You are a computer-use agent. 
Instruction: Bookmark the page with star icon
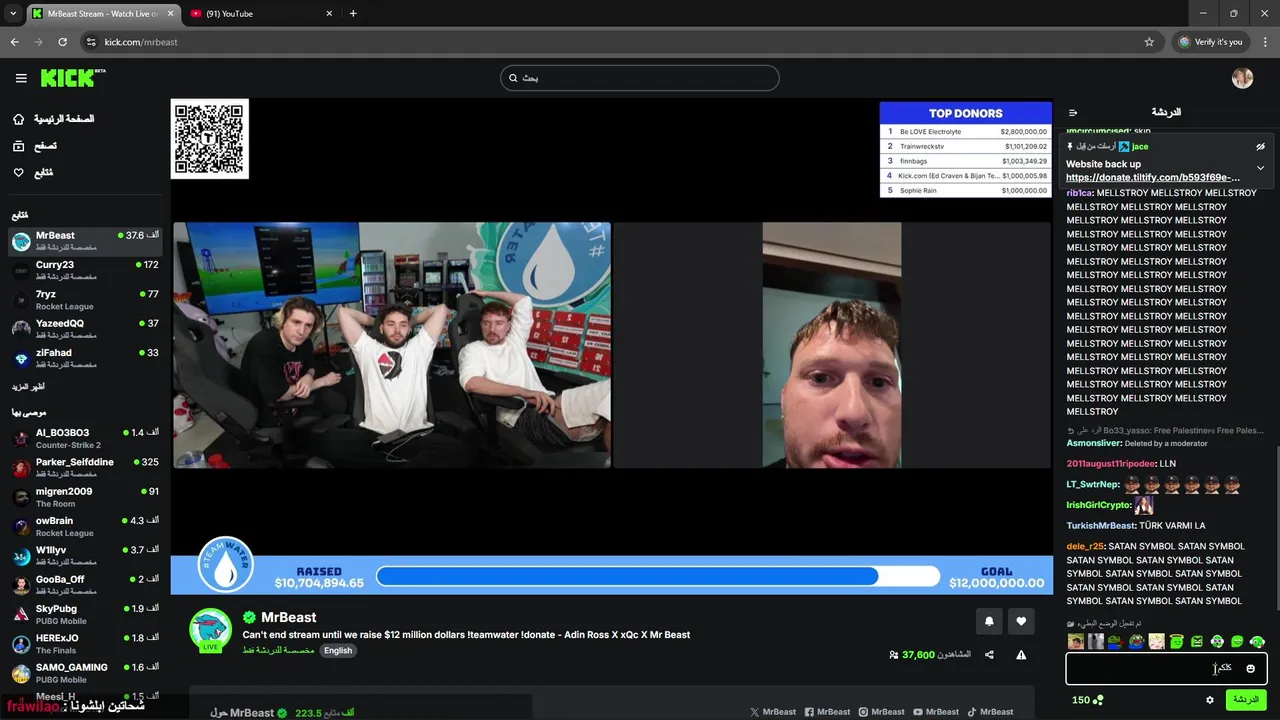tap(1149, 42)
